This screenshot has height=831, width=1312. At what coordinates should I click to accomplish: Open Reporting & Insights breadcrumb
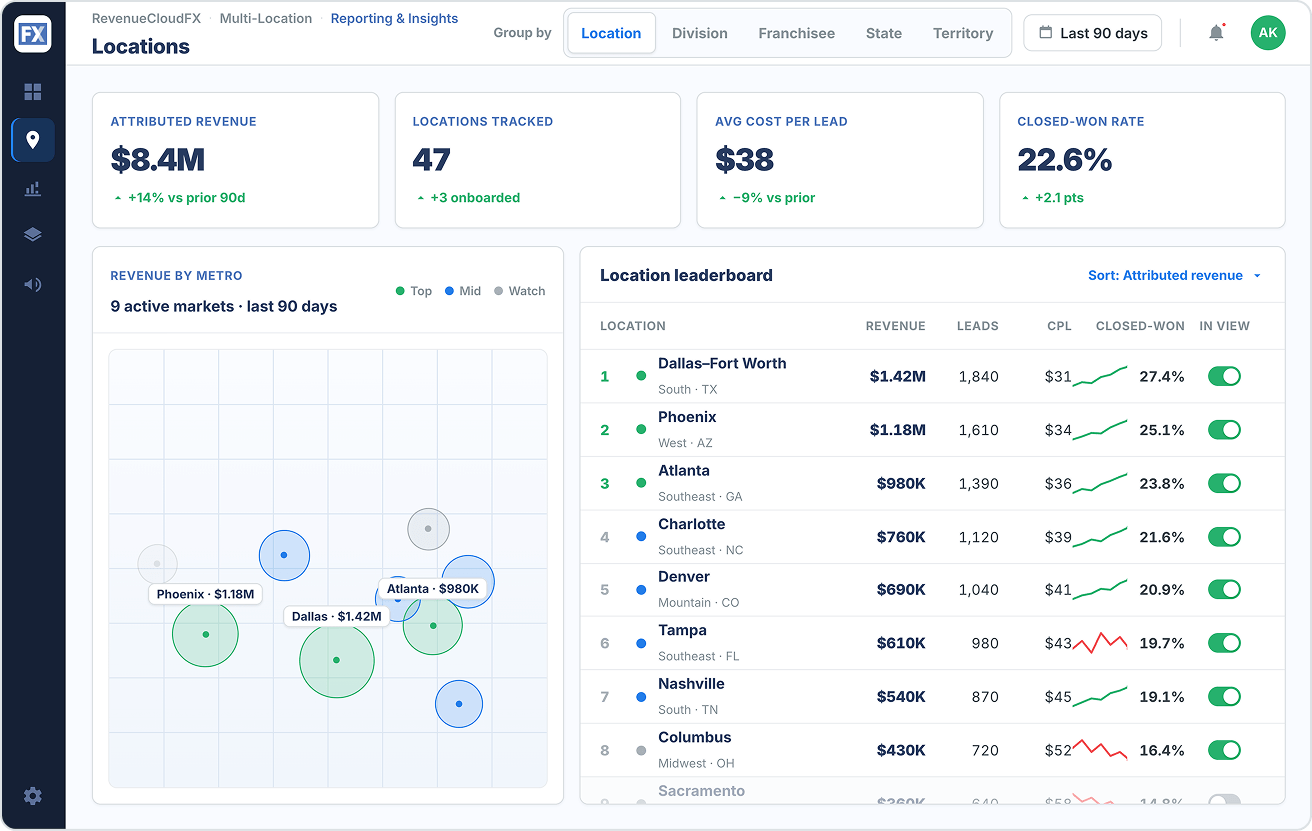click(394, 19)
